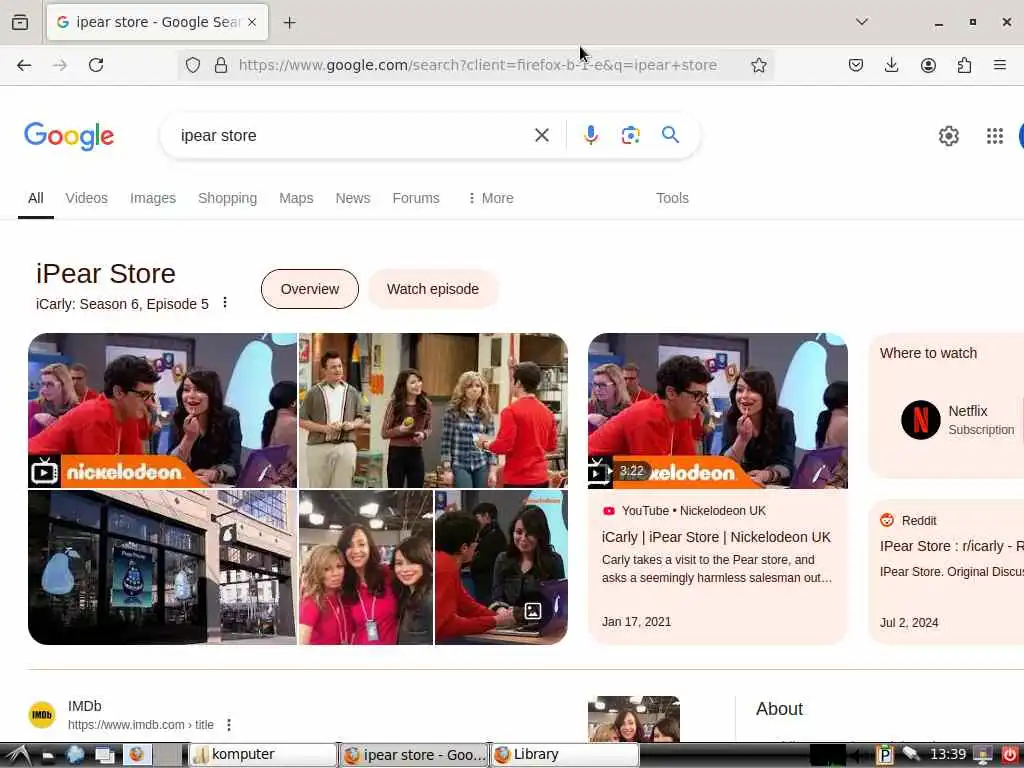
Task: Click the Google logo
Action: (x=69, y=136)
